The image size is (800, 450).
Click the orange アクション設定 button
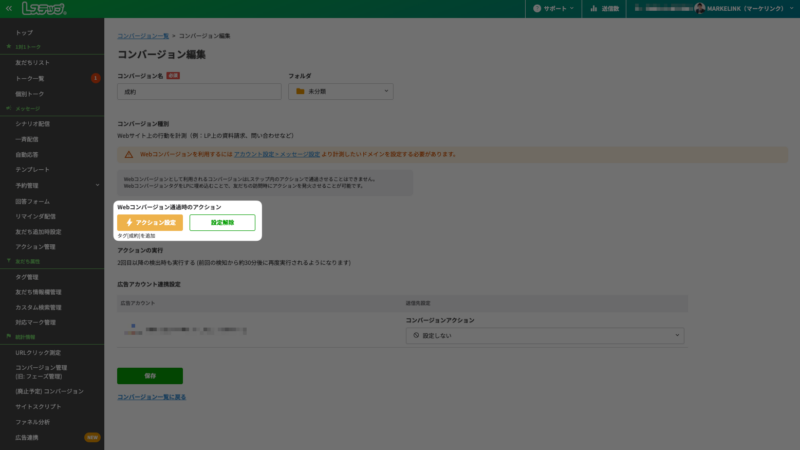tap(150, 222)
